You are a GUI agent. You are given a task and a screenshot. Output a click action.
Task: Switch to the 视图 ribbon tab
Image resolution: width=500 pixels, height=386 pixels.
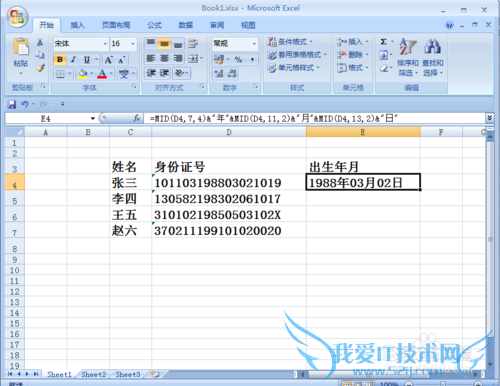pyautogui.click(x=248, y=25)
